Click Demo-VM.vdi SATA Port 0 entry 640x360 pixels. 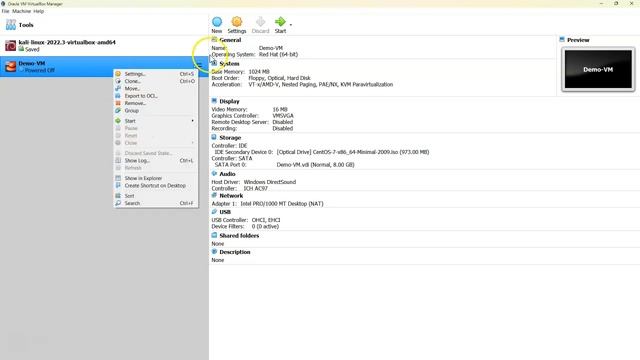[x=316, y=165]
